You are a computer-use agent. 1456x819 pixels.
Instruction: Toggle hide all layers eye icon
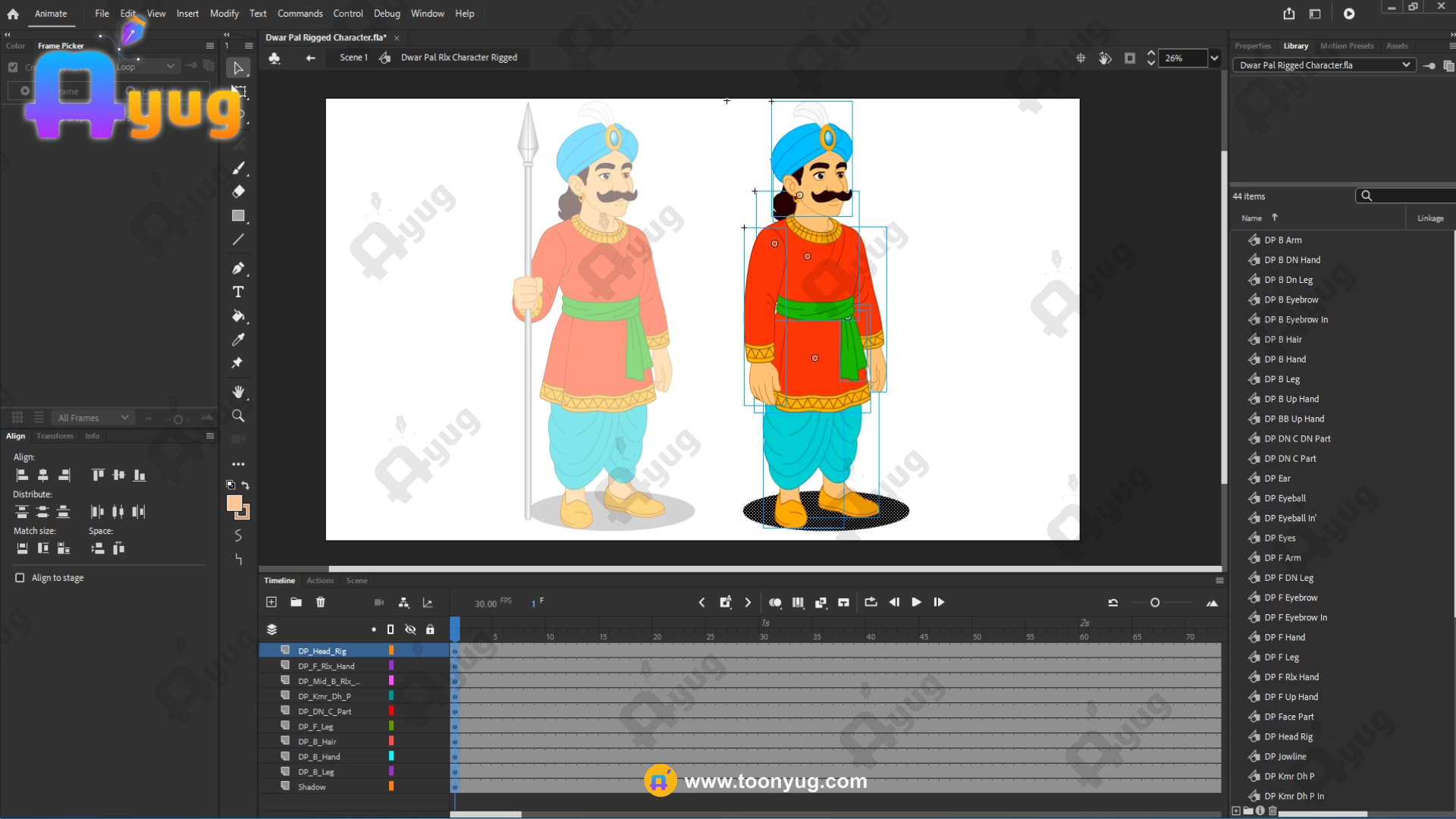tap(410, 629)
